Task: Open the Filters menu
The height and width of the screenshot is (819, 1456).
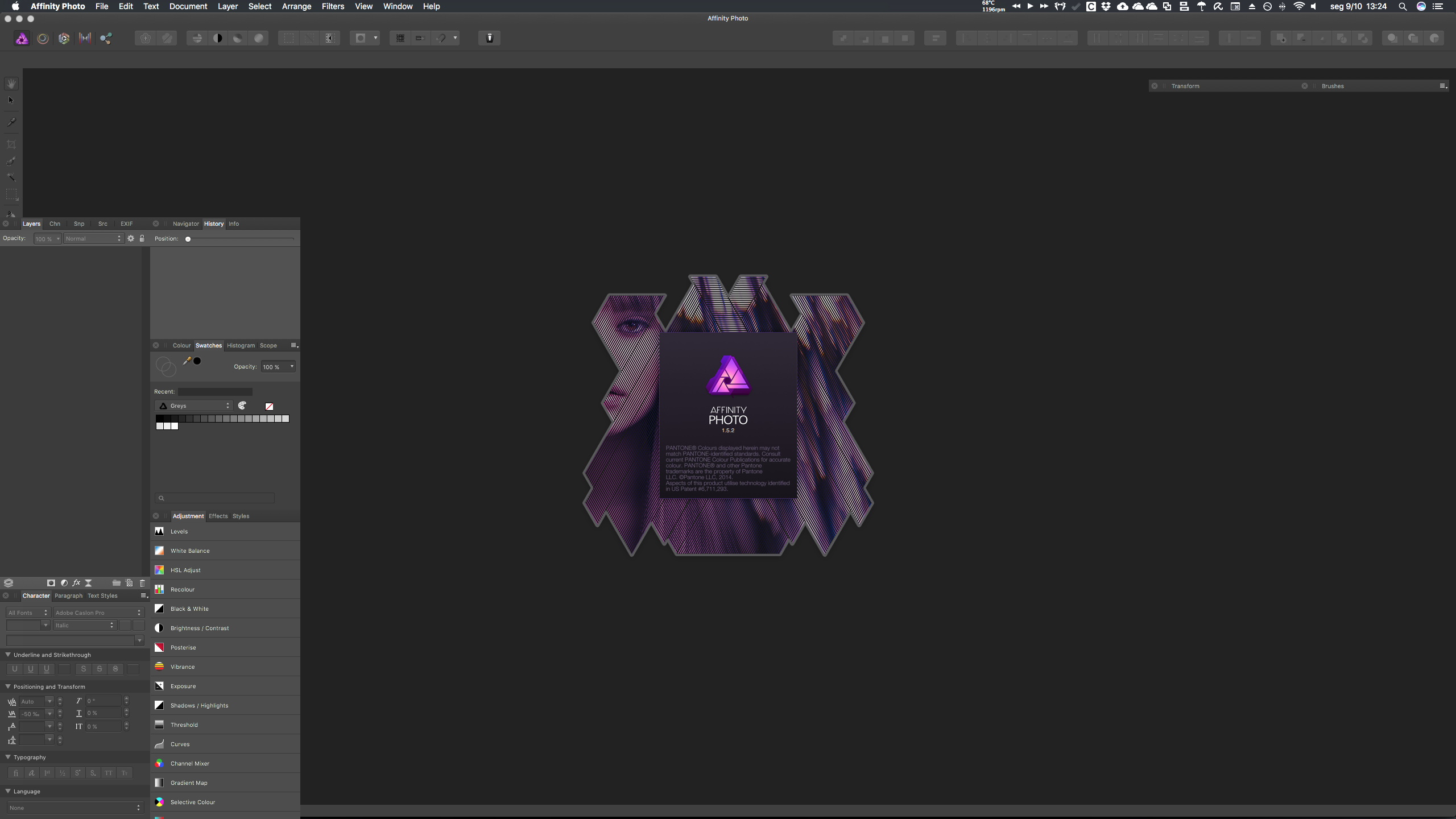Action: (333, 6)
